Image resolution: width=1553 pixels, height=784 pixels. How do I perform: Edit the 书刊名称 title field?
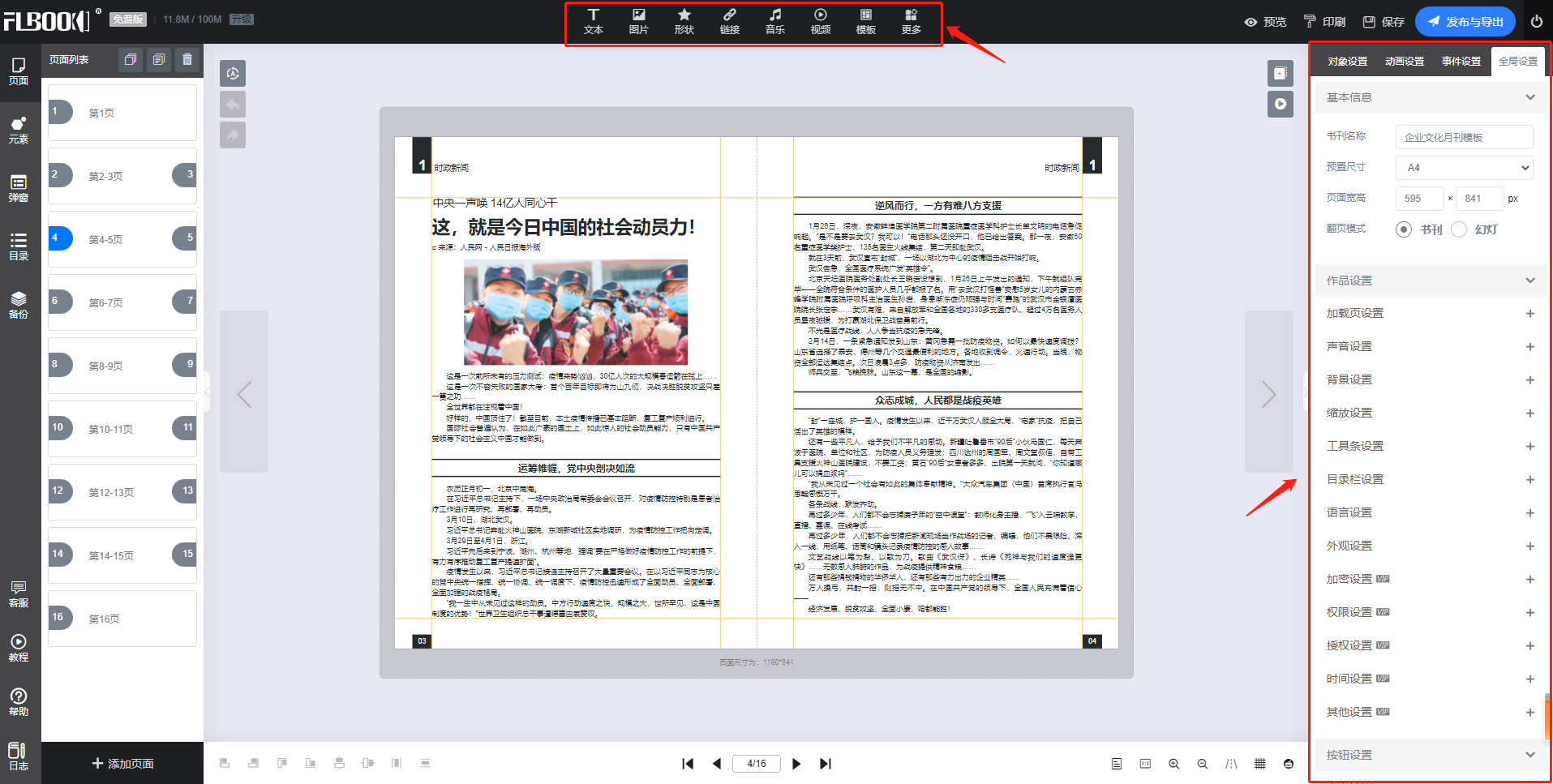(x=1465, y=137)
